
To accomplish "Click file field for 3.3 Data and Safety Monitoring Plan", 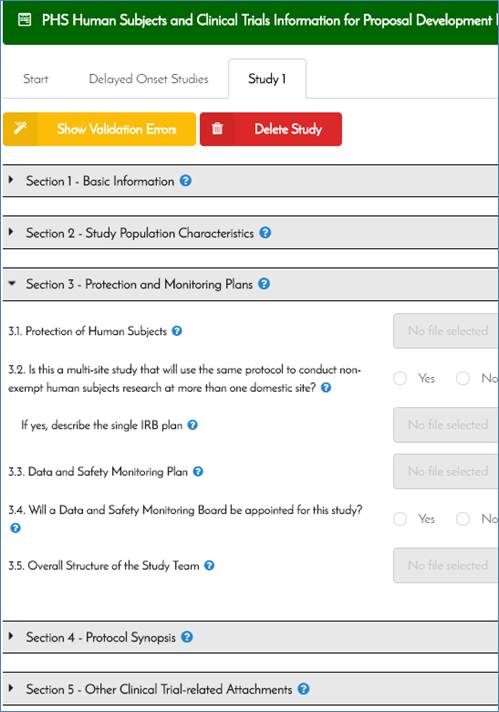I will 445,471.
